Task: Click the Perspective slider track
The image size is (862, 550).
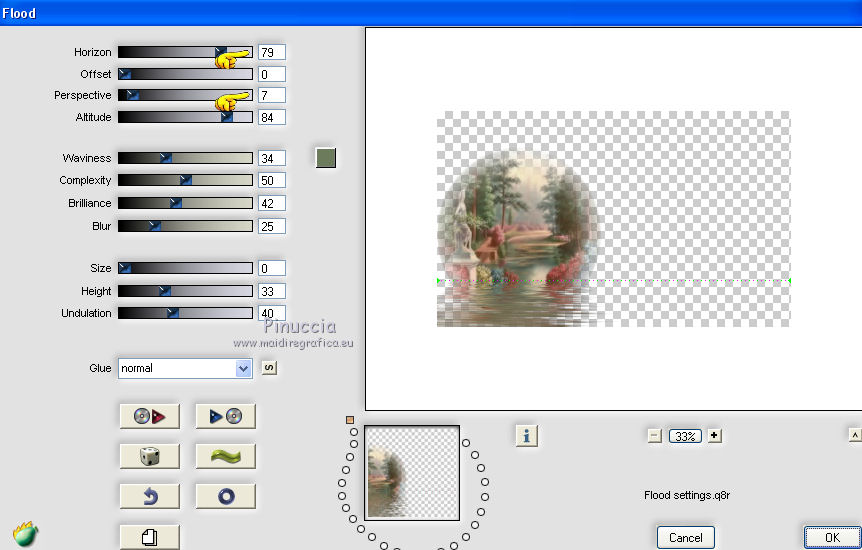Action: pos(185,95)
